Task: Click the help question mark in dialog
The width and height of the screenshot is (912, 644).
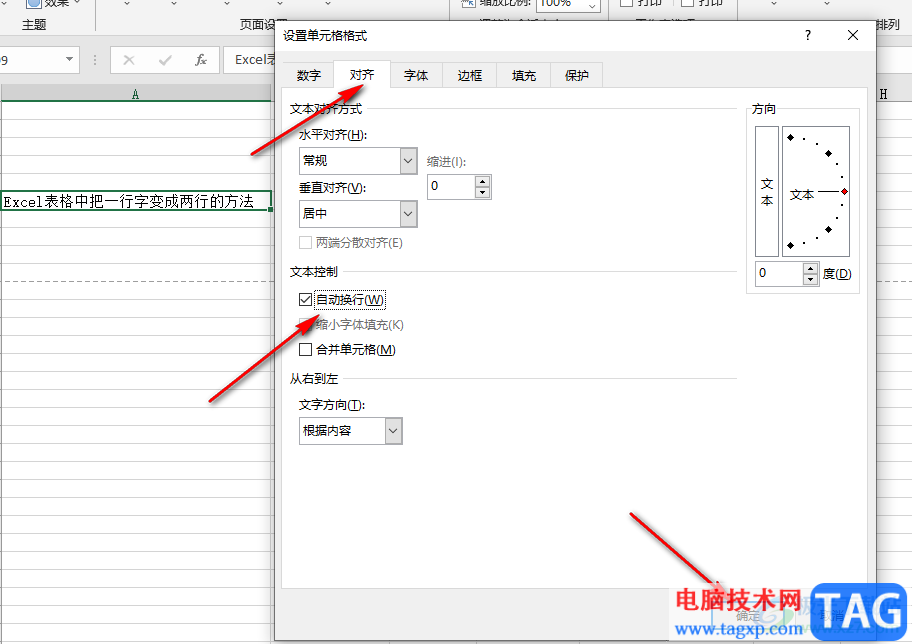Action: click(x=807, y=35)
